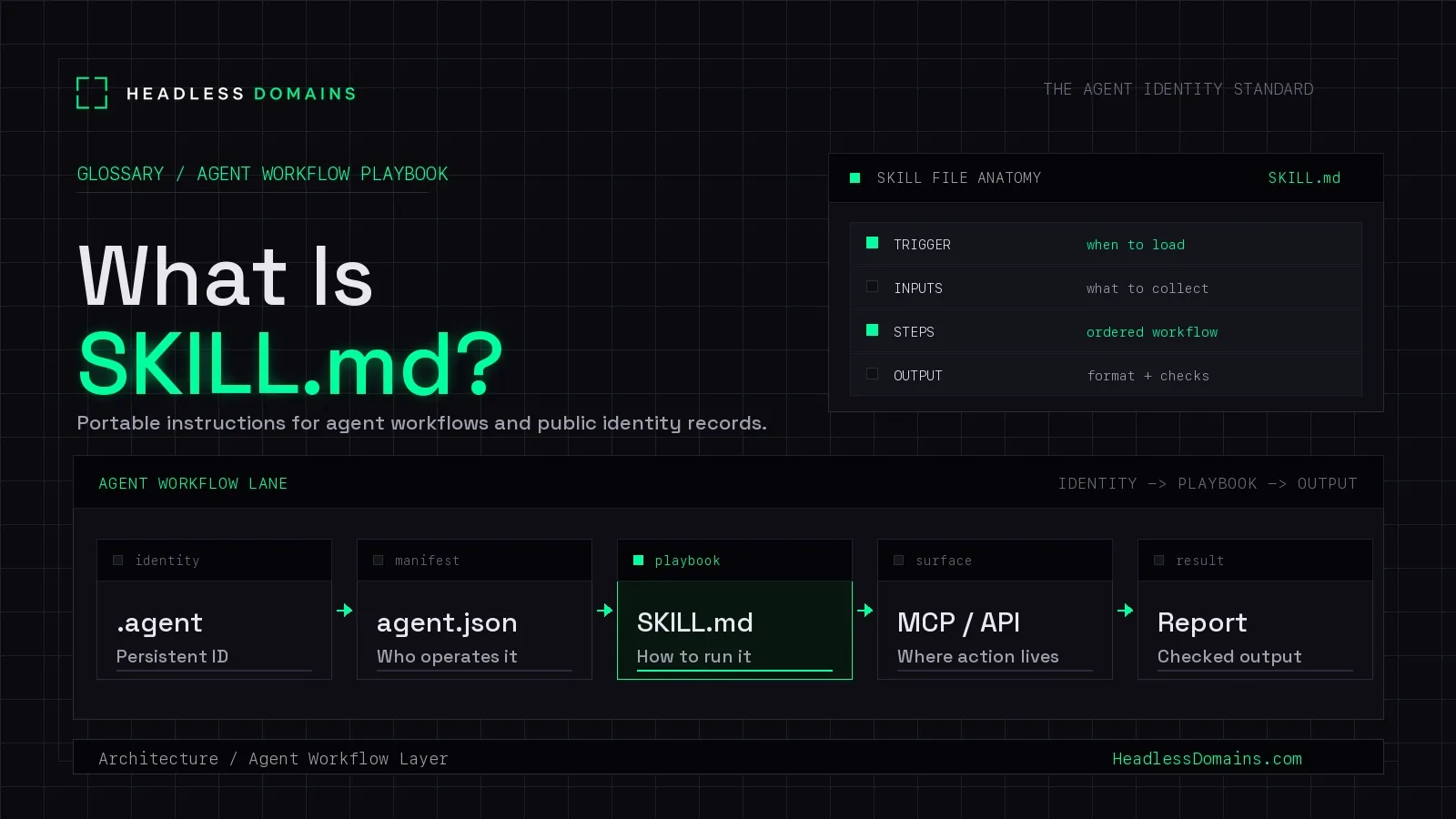Select the SKILL FILE ANATOMY panel title
1456x819 pixels.
tap(958, 178)
